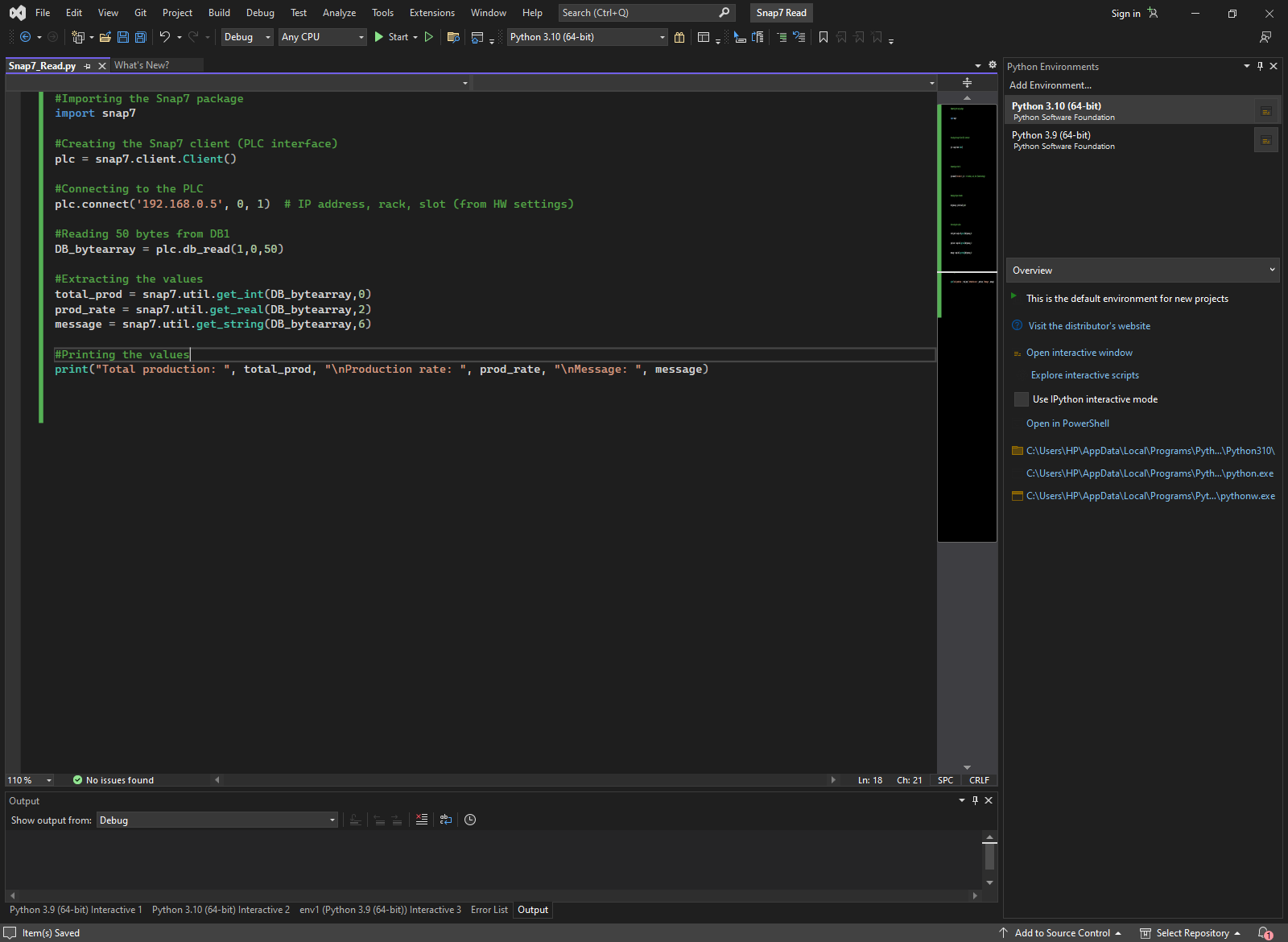Enable Use IPython interactive mode checkbox
This screenshot has height=942, width=1288.
click(x=1022, y=399)
